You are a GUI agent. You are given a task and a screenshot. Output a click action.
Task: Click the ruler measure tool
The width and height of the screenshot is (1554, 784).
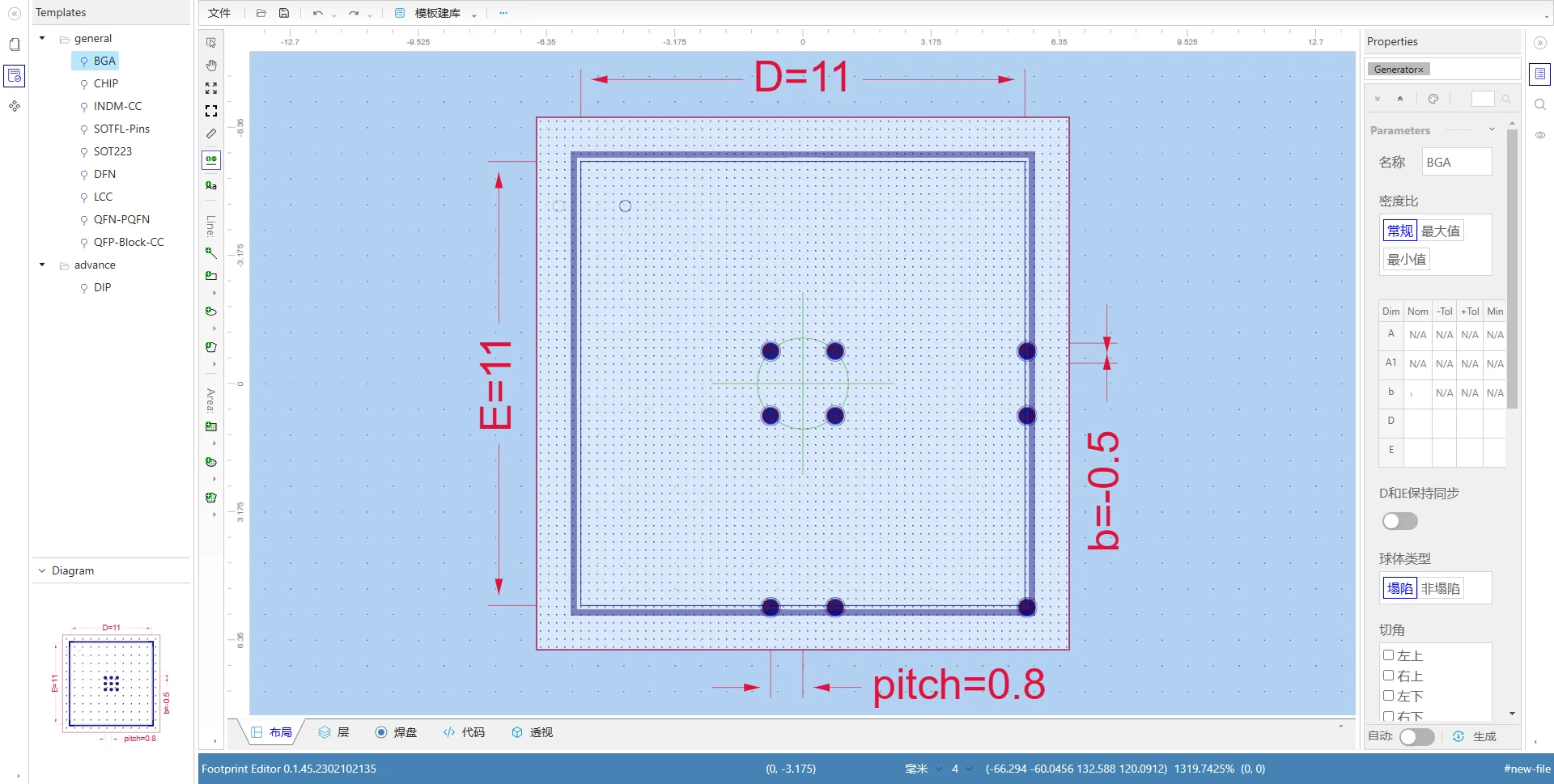(x=211, y=133)
